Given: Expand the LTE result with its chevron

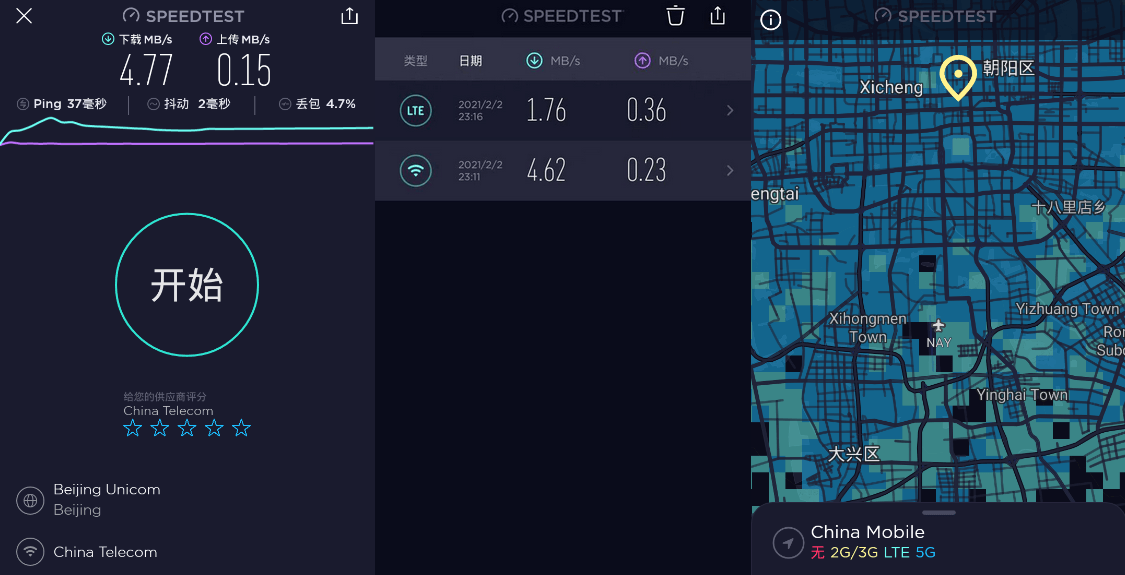Looking at the screenshot, I should 730,111.
